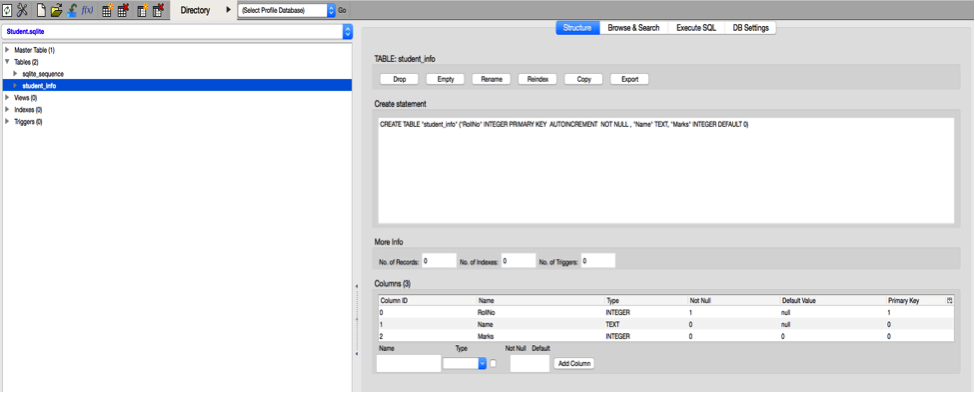The image size is (975, 393).
Task: Select the Marks row in Columns table
Action: (x=666, y=336)
